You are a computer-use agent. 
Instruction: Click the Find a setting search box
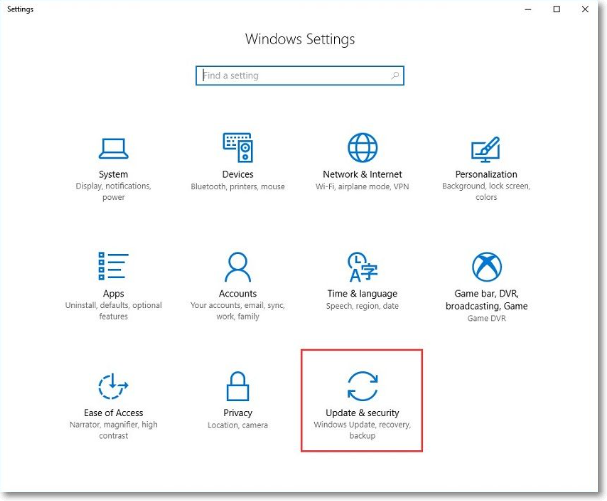click(290, 75)
